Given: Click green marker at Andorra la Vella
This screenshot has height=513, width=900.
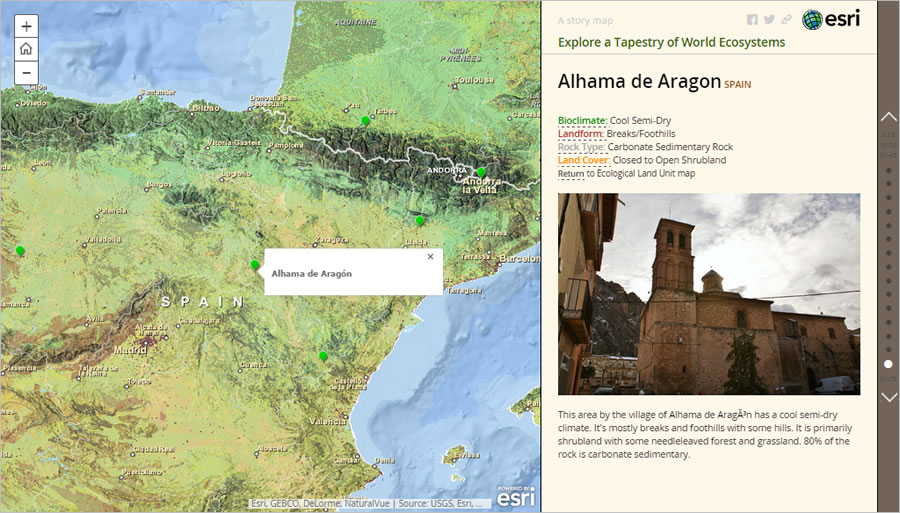Looking at the screenshot, I should coord(481,172).
